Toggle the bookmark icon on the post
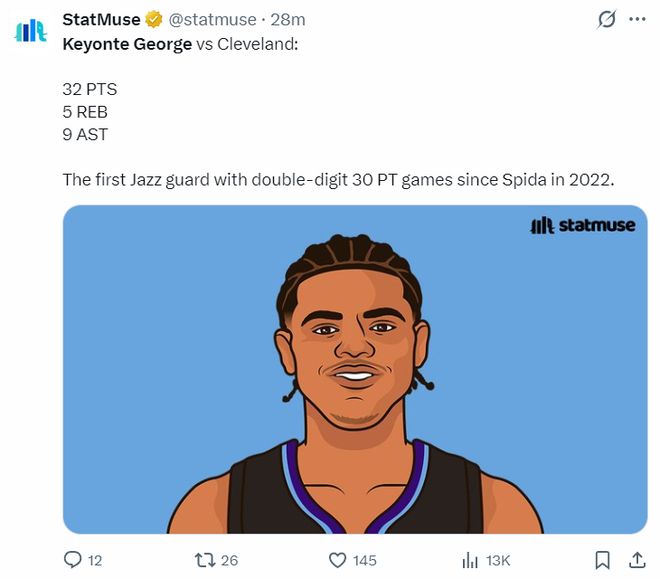This screenshot has height=579, width=660. pyautogui.click(x=603, y=560)
